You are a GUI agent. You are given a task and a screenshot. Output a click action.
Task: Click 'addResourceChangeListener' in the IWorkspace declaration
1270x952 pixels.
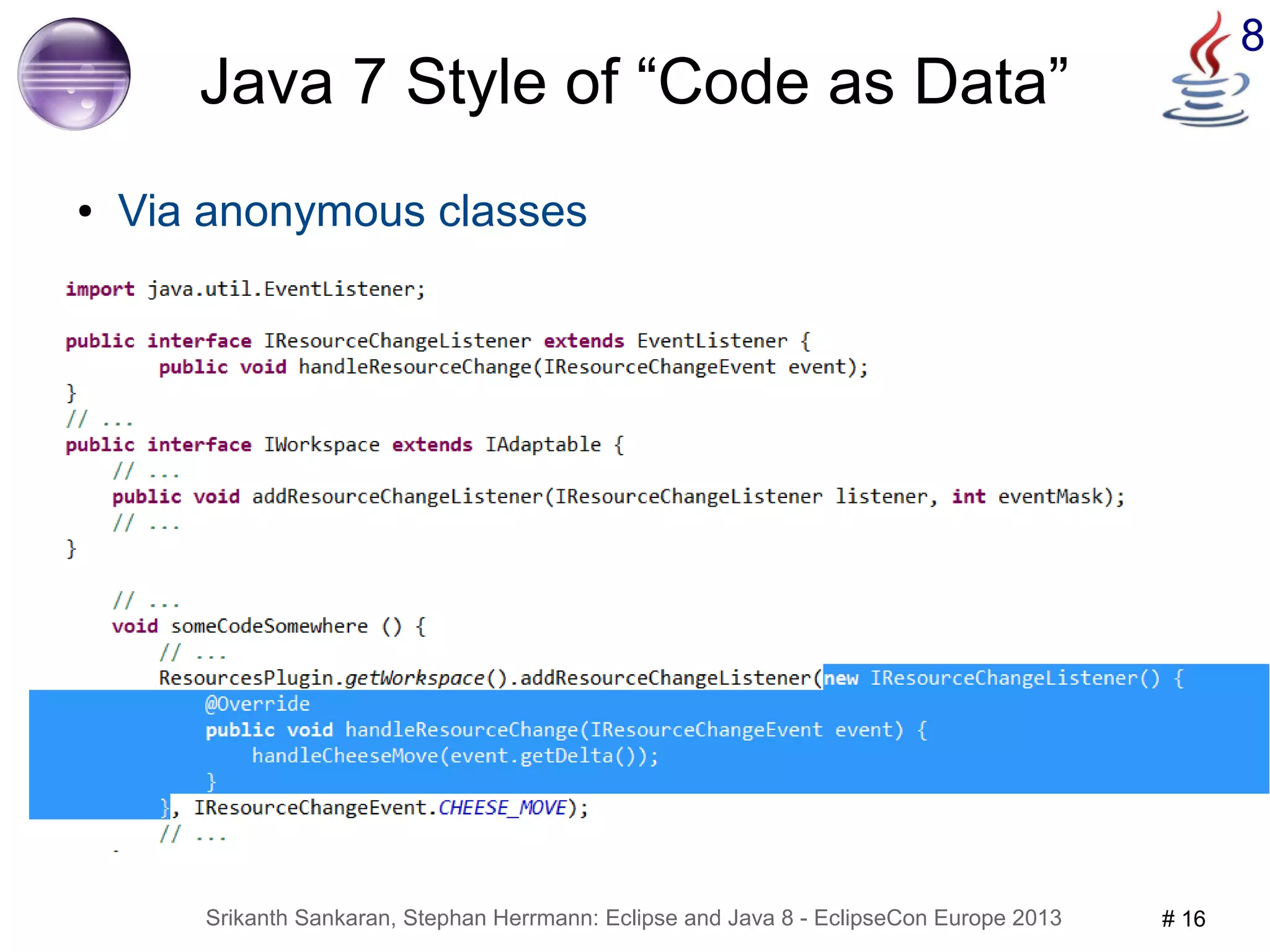pos(397,497)
